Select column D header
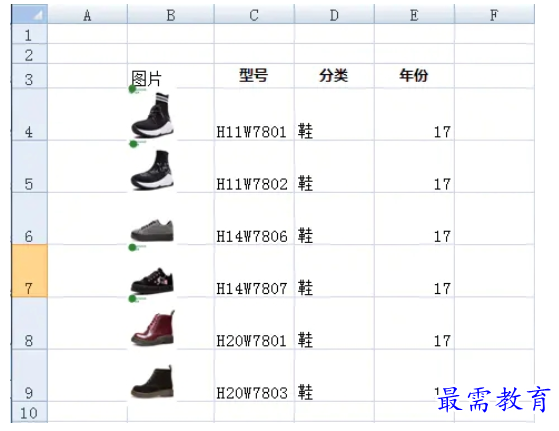The image size is (559, 431). coord(334,14)
